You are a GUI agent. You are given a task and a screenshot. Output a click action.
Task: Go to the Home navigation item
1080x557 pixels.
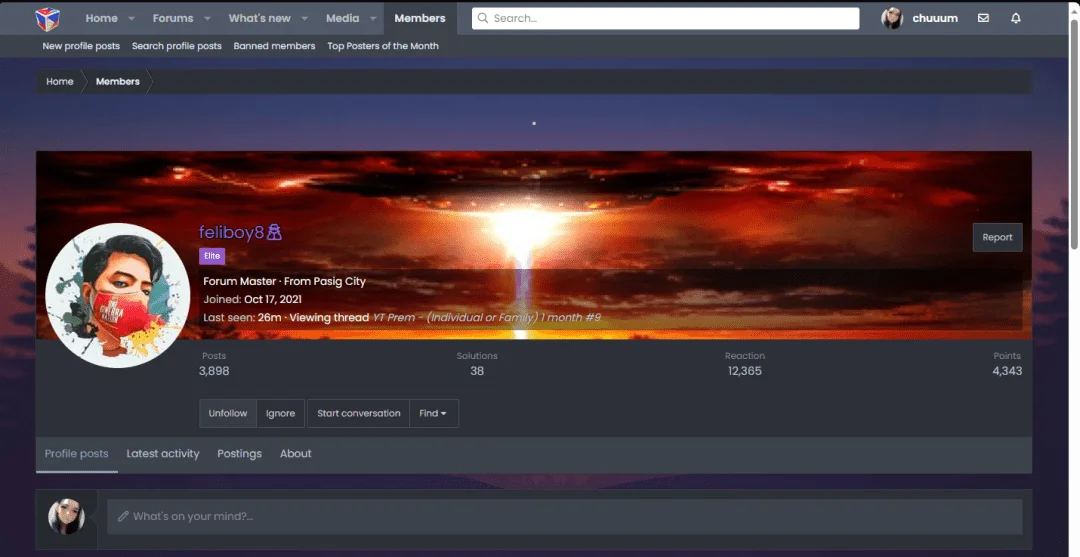[101, 19]
